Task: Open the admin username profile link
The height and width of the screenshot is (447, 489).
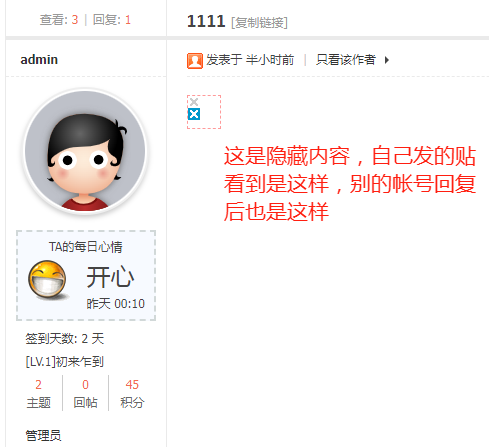Action: tap(39, 60)
